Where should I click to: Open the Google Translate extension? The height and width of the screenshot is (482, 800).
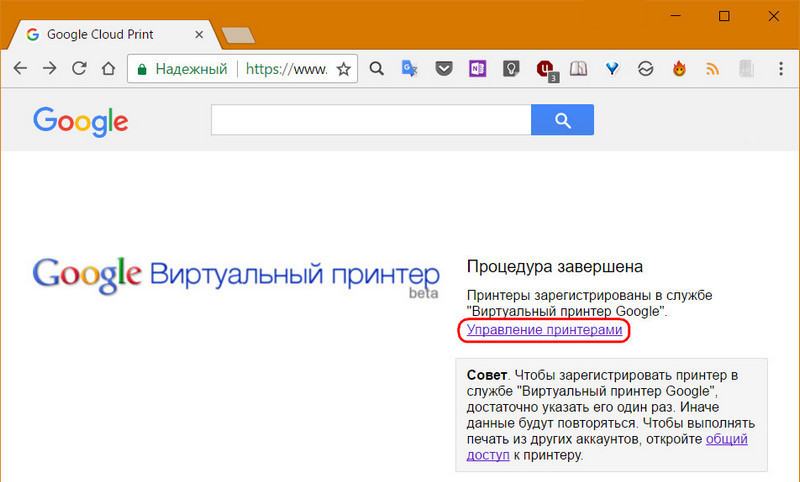(x=410, y=68)
